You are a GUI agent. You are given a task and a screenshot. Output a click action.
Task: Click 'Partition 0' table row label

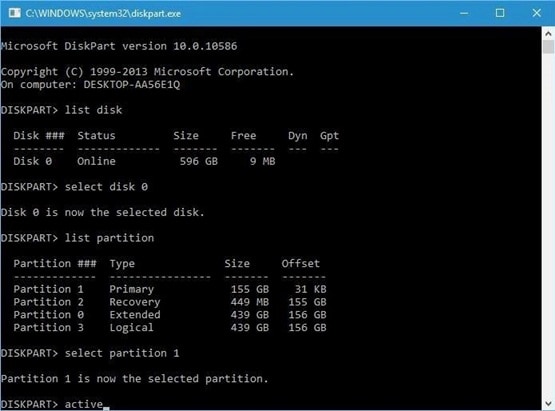tap(48, 315)
